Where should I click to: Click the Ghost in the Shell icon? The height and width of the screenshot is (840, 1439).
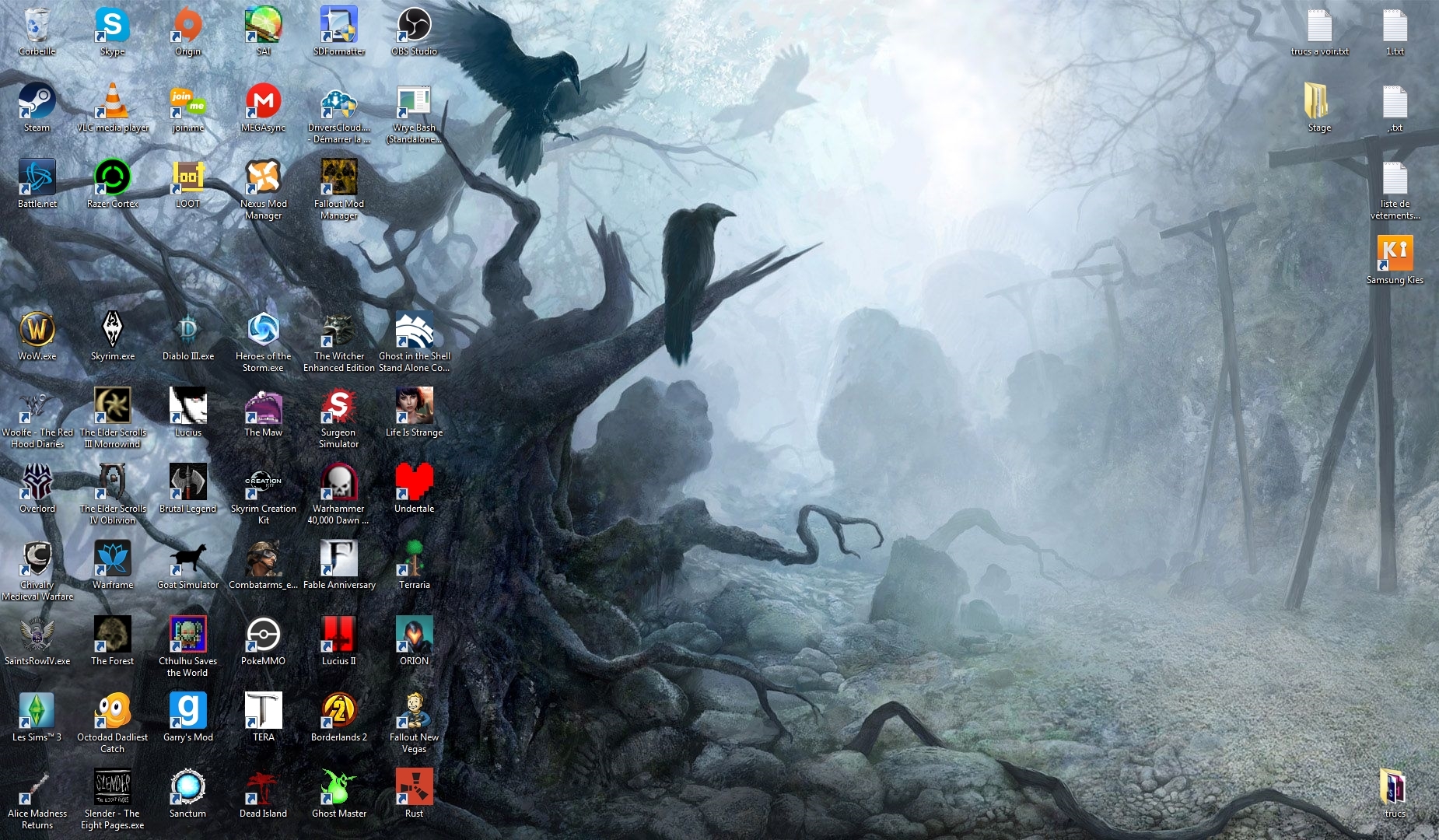(x=414, y=330)
